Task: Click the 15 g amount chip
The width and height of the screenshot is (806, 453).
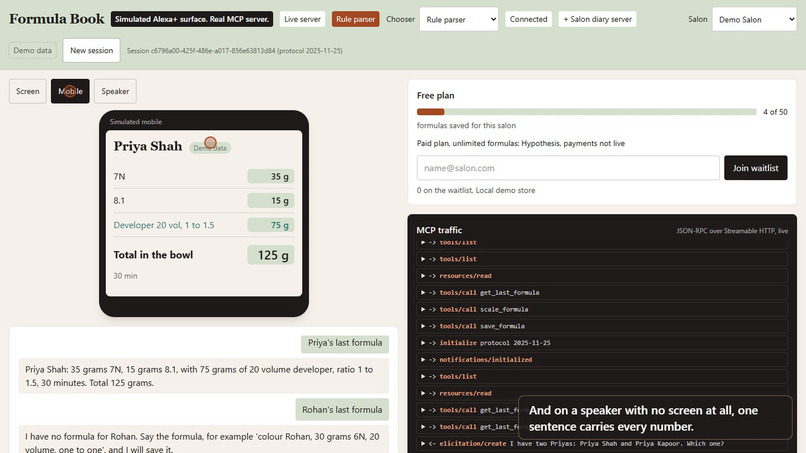Action: [x=270, y=201]
